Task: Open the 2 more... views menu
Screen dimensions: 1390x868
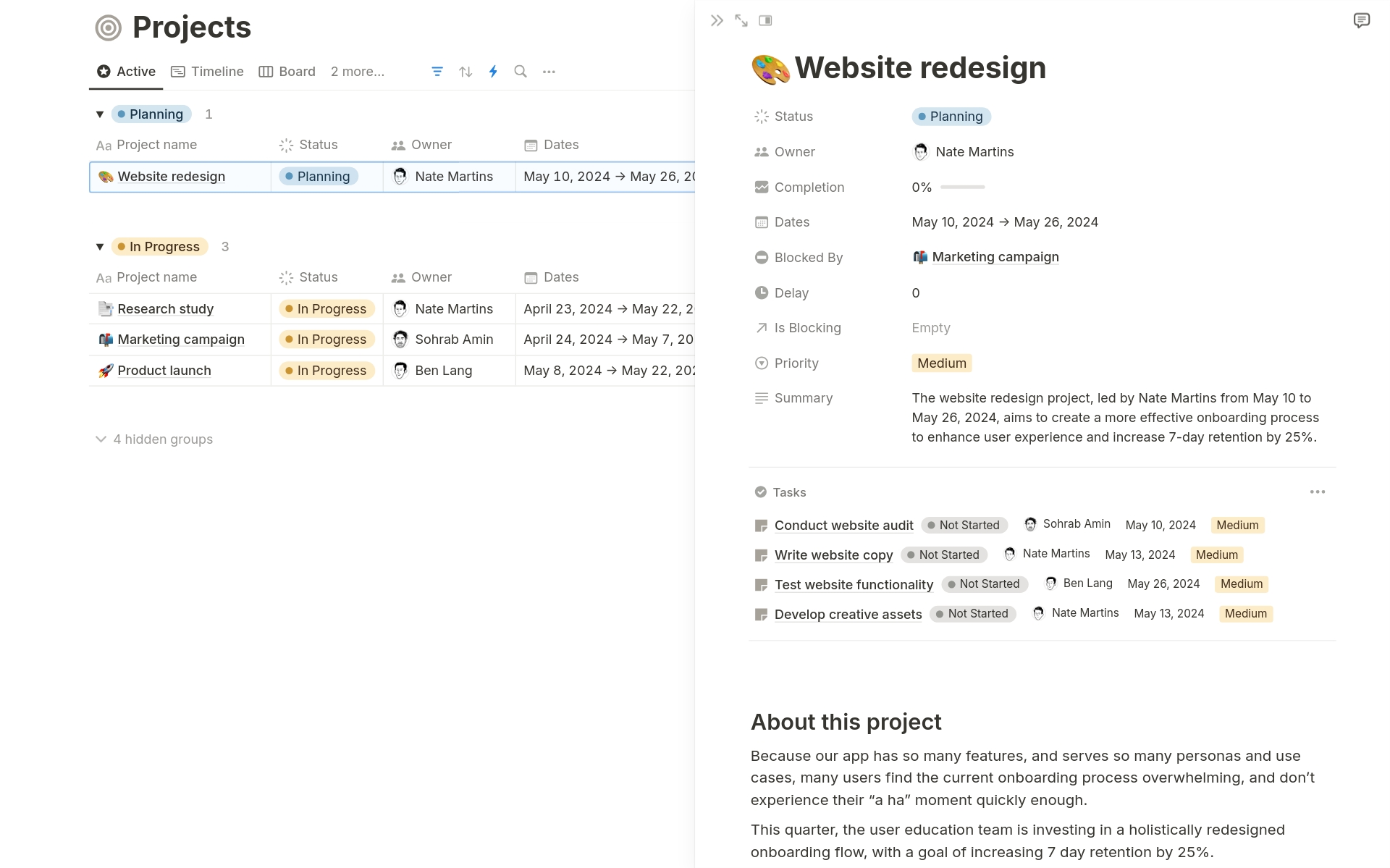Action: tap(357, 71)
